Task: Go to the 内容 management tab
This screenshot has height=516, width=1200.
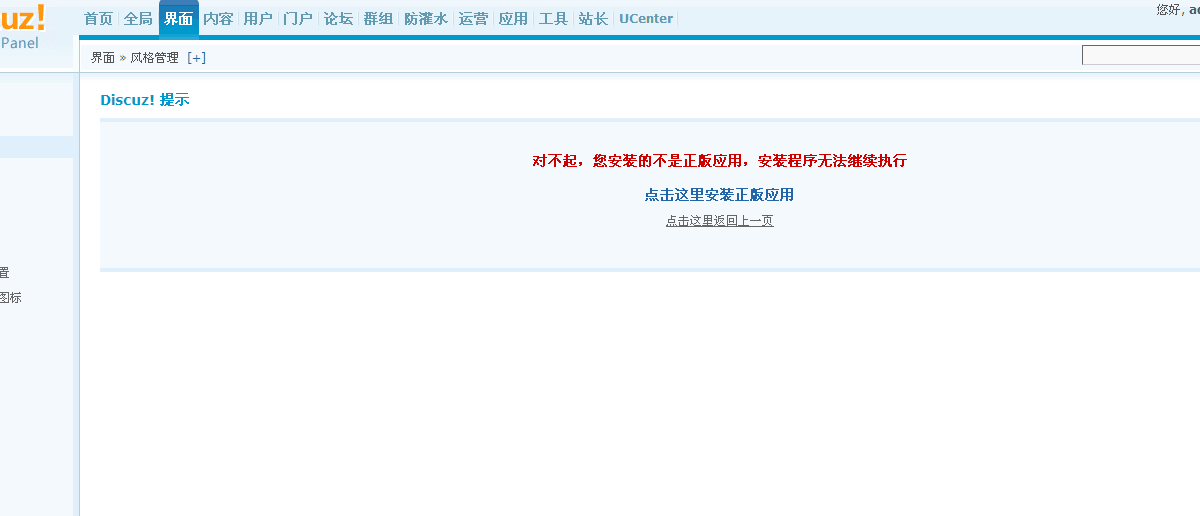Action: [218, 19]
